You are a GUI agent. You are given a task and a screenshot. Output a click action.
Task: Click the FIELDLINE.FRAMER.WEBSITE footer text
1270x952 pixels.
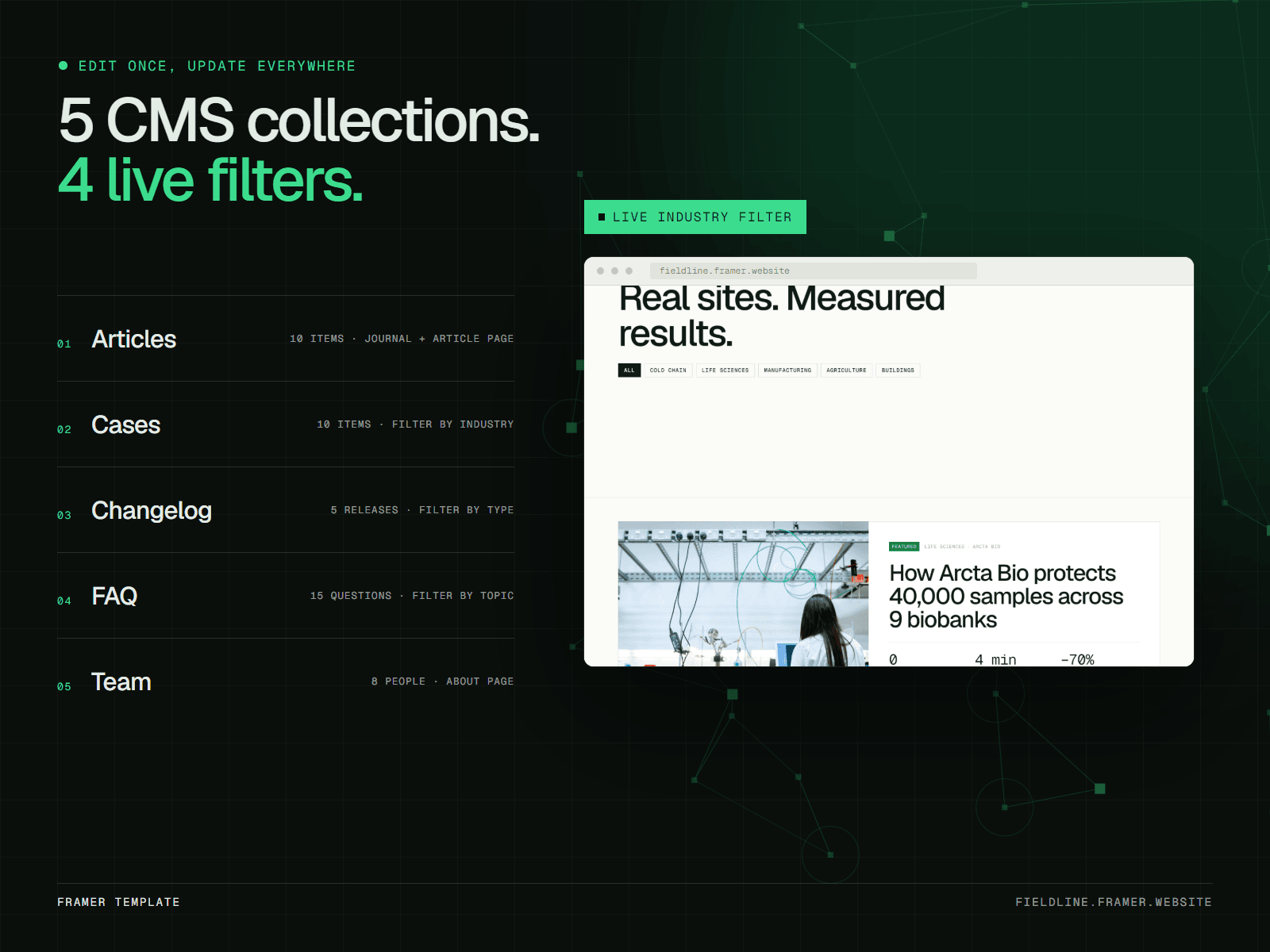point(1114,902)
